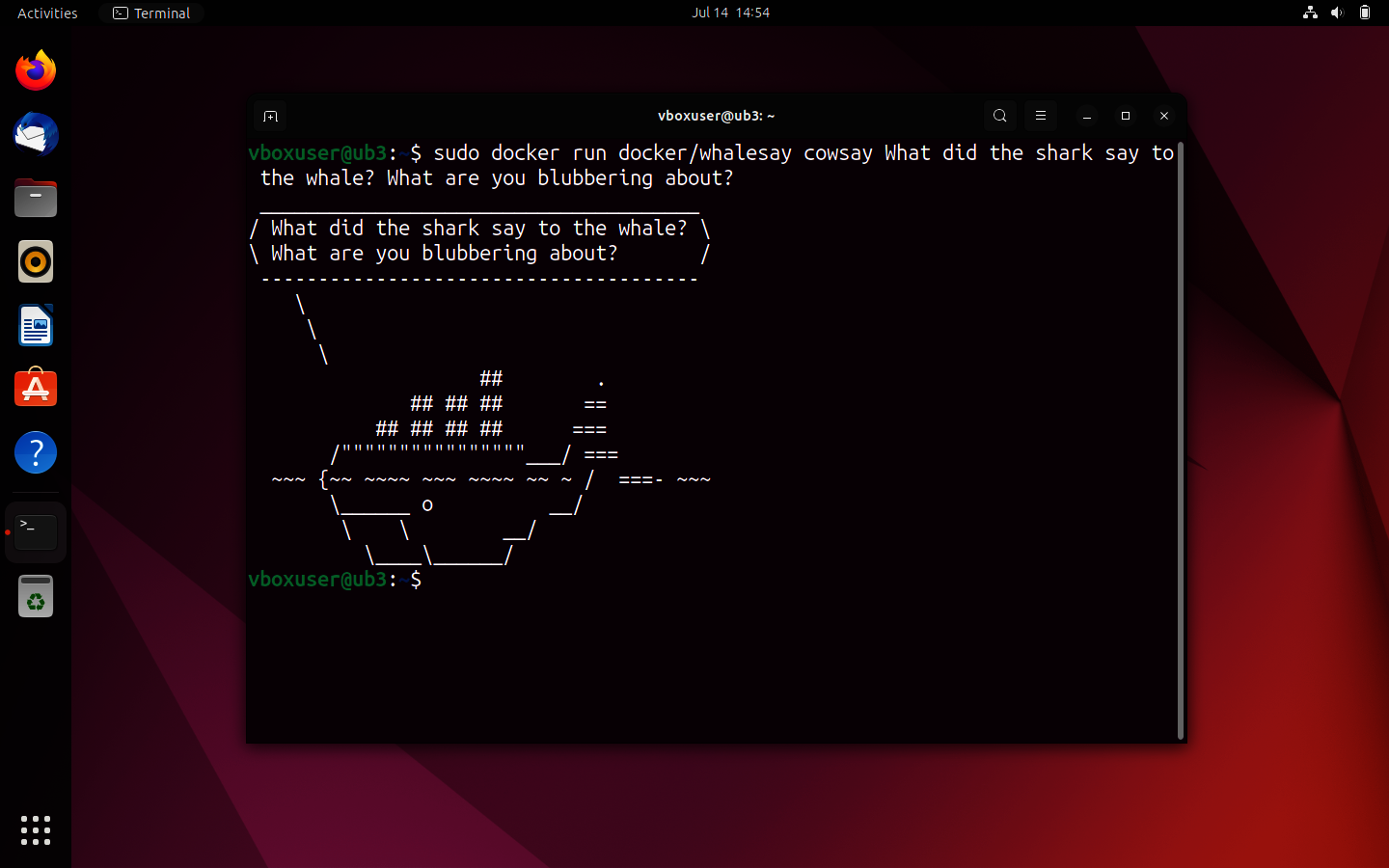Open the terminal hamburger menu
This screenshot has width=1389, height=868.
(x=1040, y=116)
